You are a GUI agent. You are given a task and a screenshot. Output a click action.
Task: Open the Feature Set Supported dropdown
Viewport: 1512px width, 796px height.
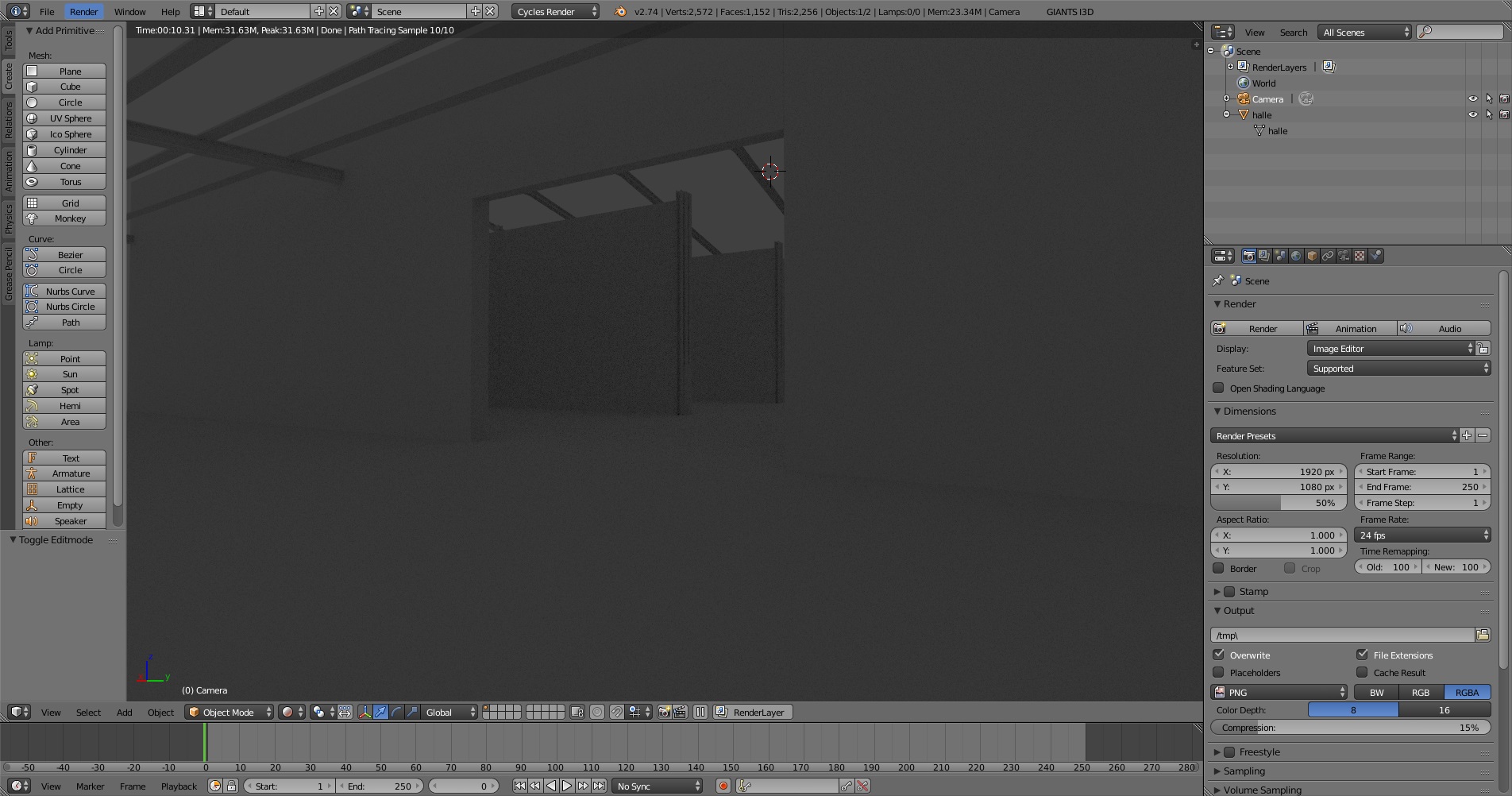click(1398, 368)
